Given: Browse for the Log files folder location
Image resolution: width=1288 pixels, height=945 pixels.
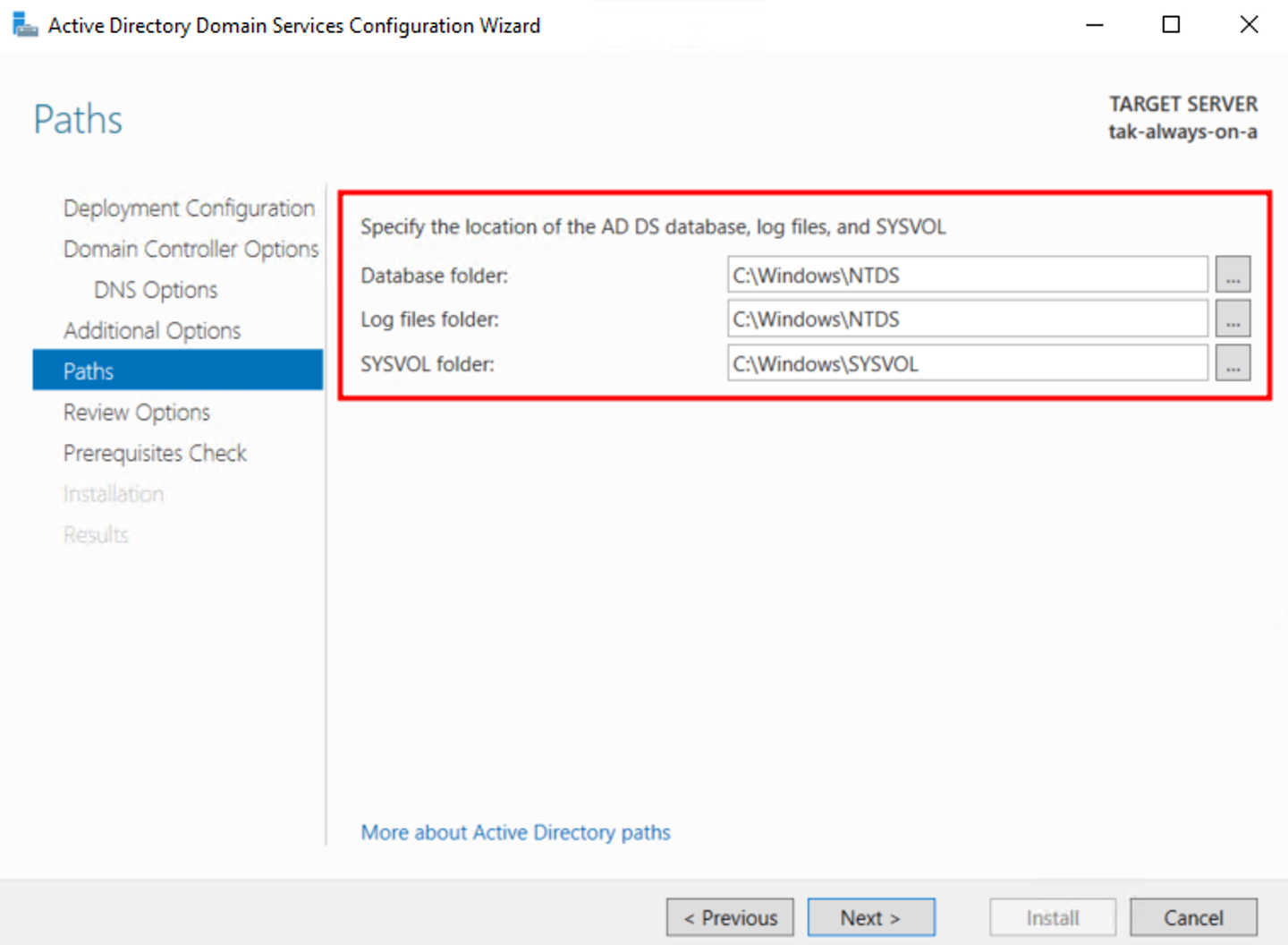Looking at the screenshot, I should pos(1233,319).
